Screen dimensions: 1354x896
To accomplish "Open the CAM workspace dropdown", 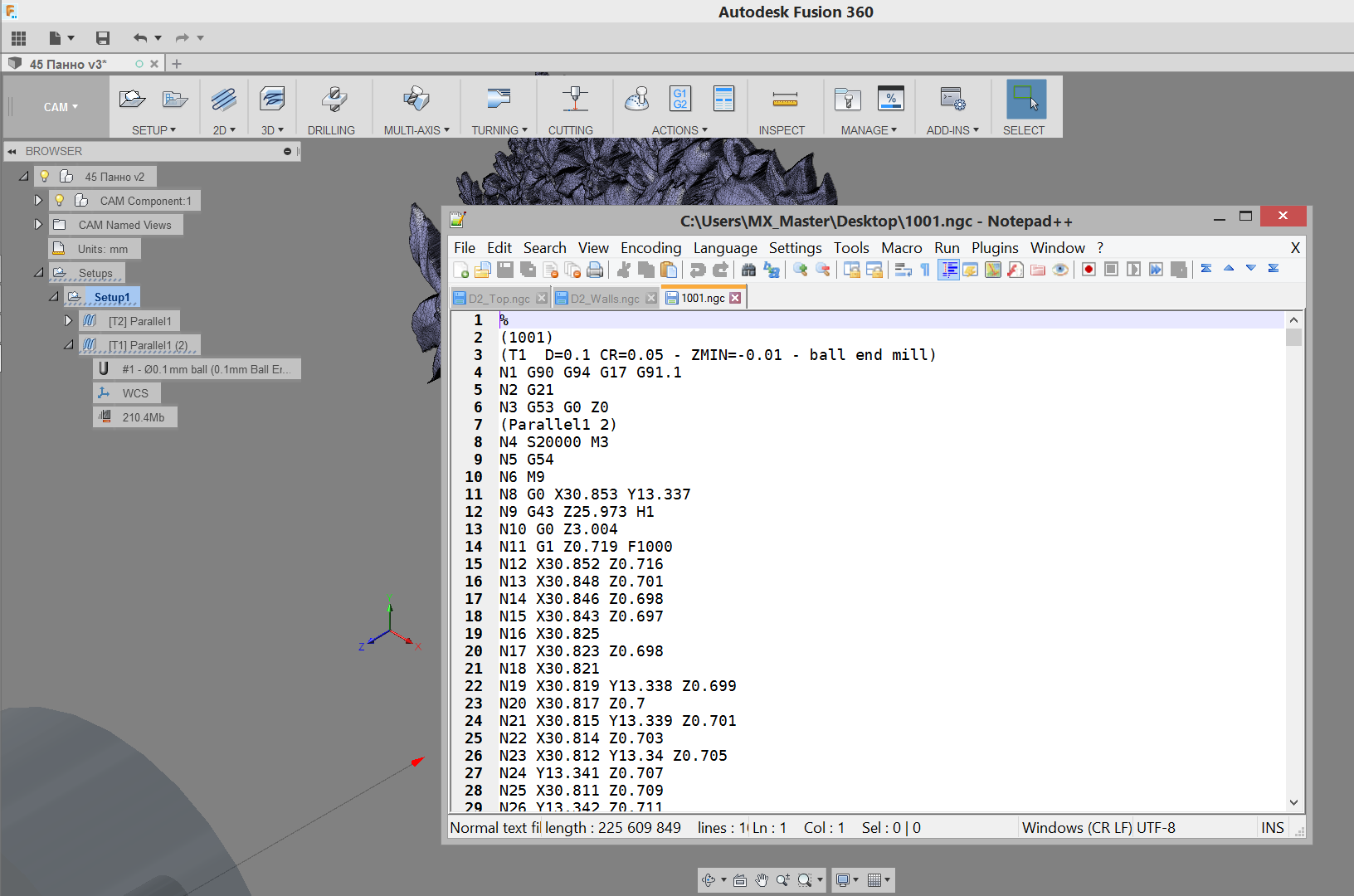I will tap(61, 107).
